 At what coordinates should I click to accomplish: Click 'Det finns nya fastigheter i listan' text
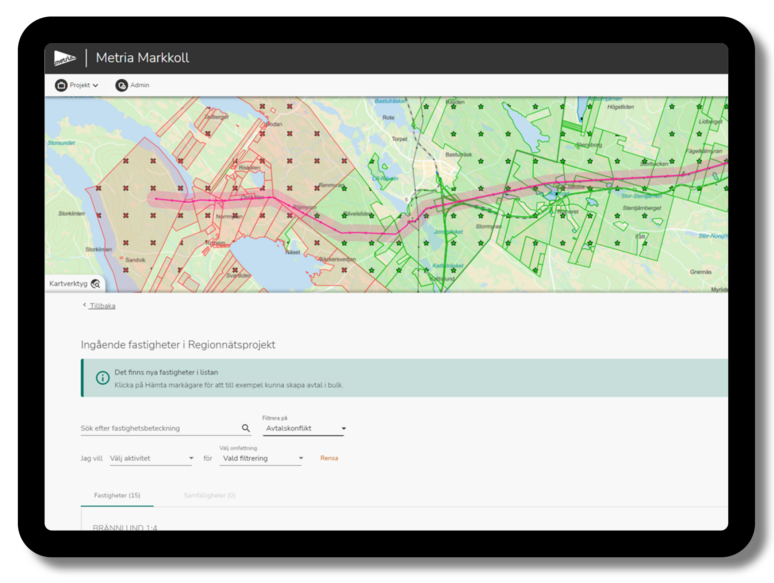(166, 372)
